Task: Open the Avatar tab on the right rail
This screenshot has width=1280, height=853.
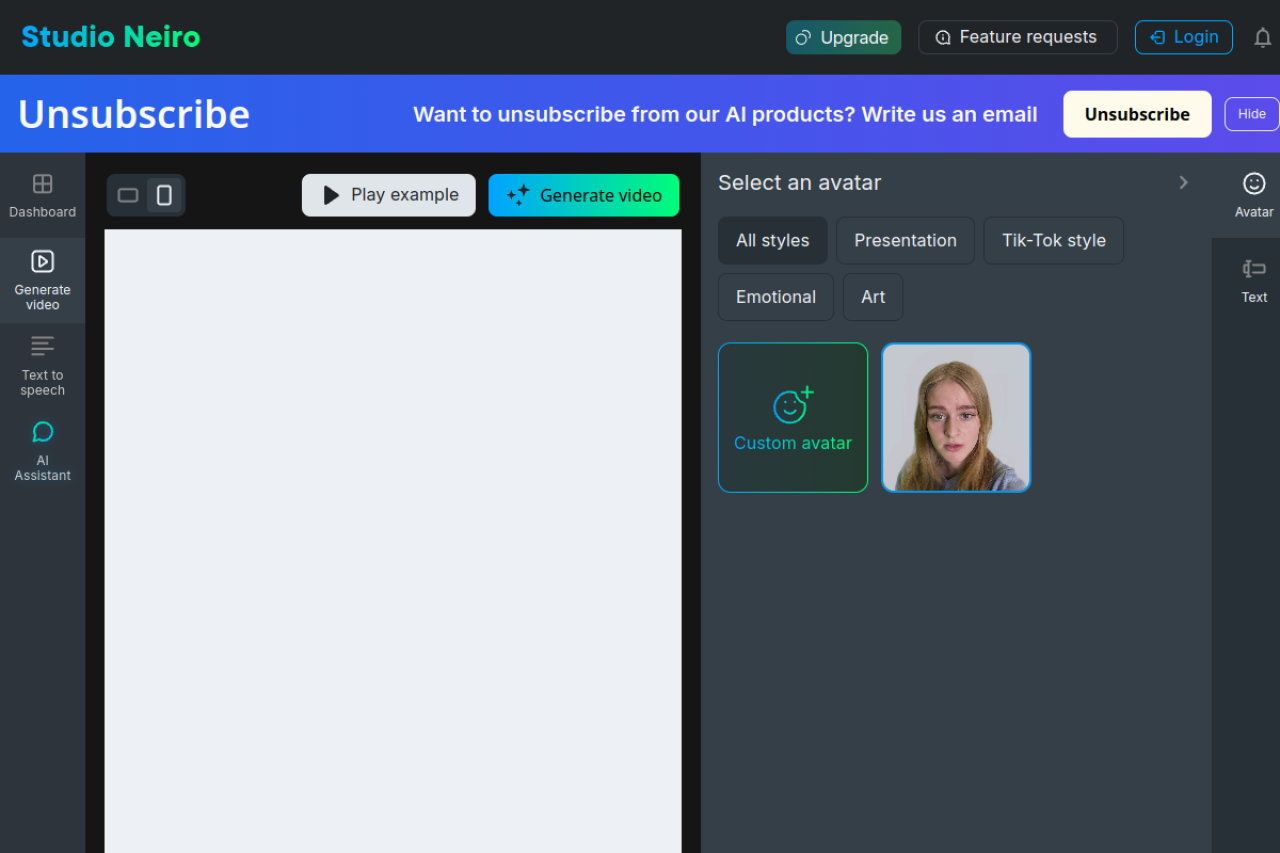Action: 1254,195
